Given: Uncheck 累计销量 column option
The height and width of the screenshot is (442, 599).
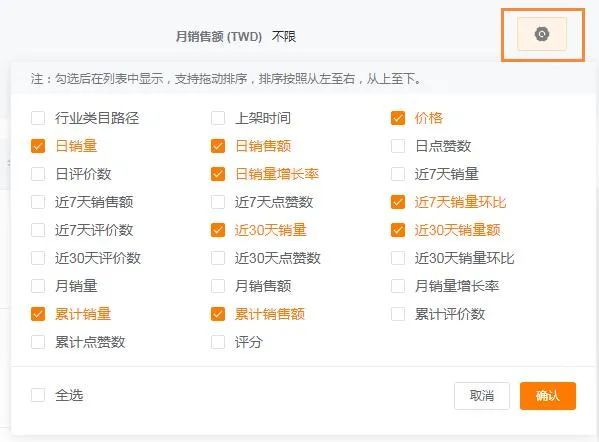Looking at the screenshot, I should click(x=38, y=314).
